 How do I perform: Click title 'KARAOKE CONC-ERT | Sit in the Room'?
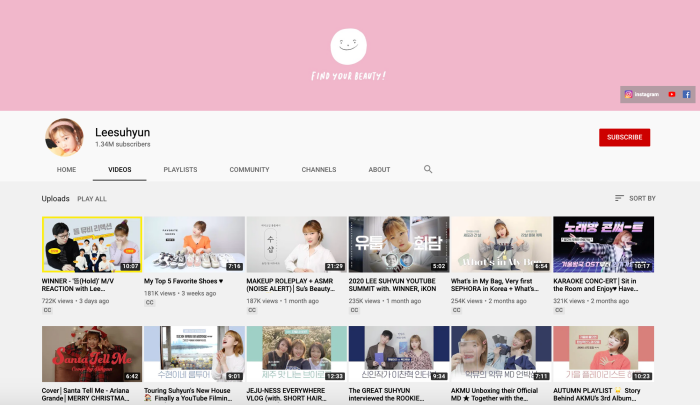(x=596, y=285)
